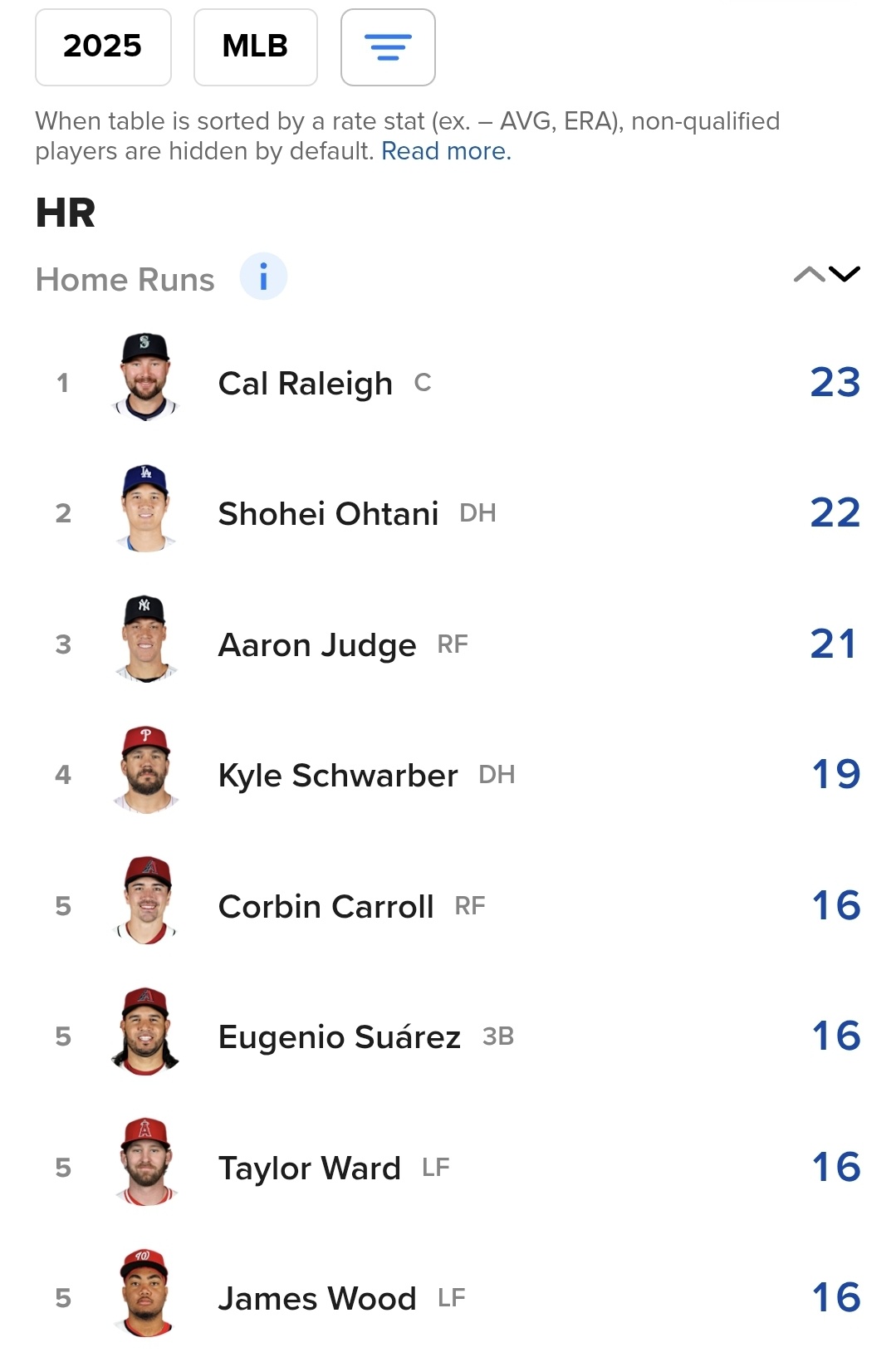Tap Aaron Judge's headshot photo
The height and width of the screenshot is (1362, 896).
145,639
